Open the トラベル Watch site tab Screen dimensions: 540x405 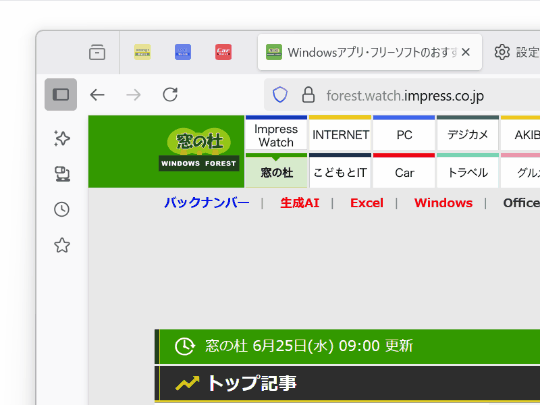coord(468,171)
